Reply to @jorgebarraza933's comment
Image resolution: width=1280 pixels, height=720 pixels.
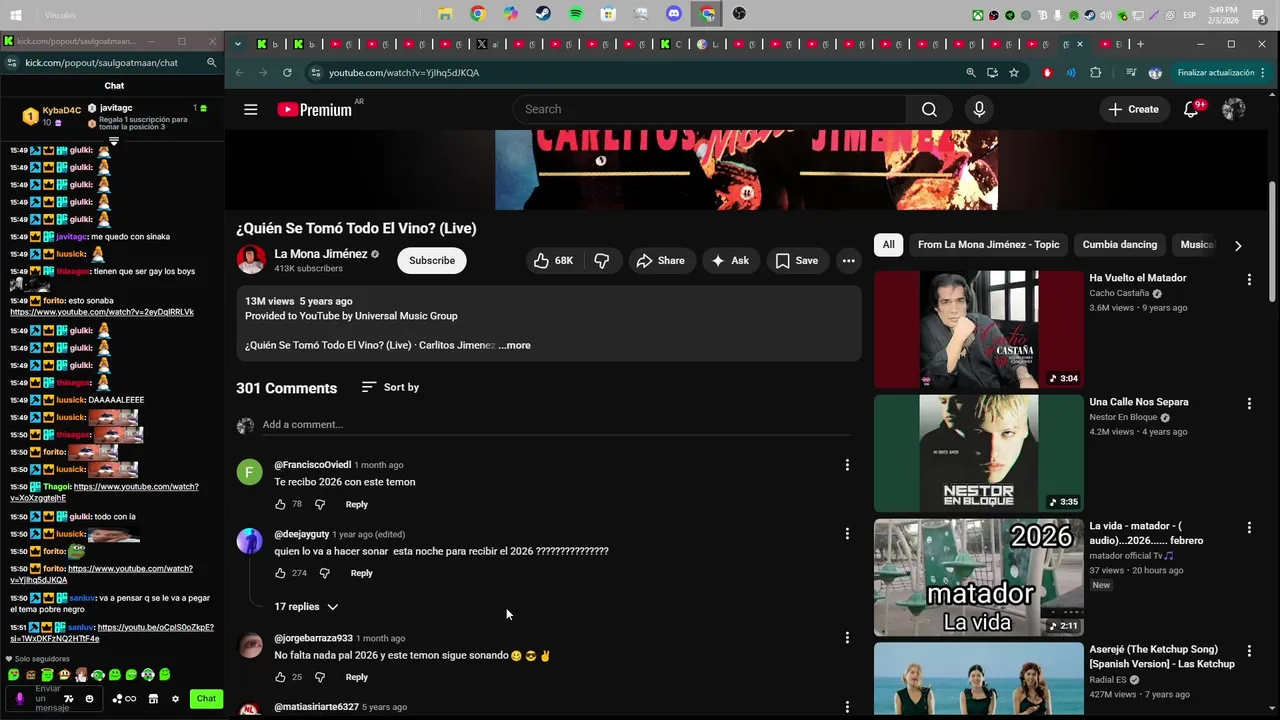point(357,678)
